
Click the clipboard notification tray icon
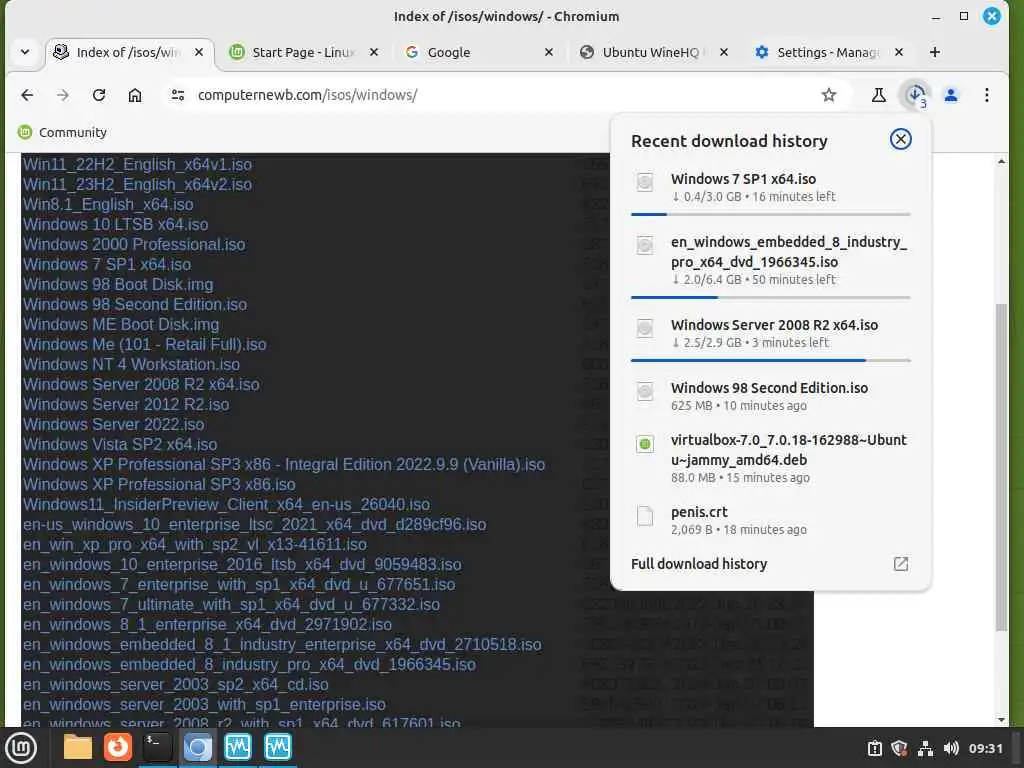tap(874, 748)
